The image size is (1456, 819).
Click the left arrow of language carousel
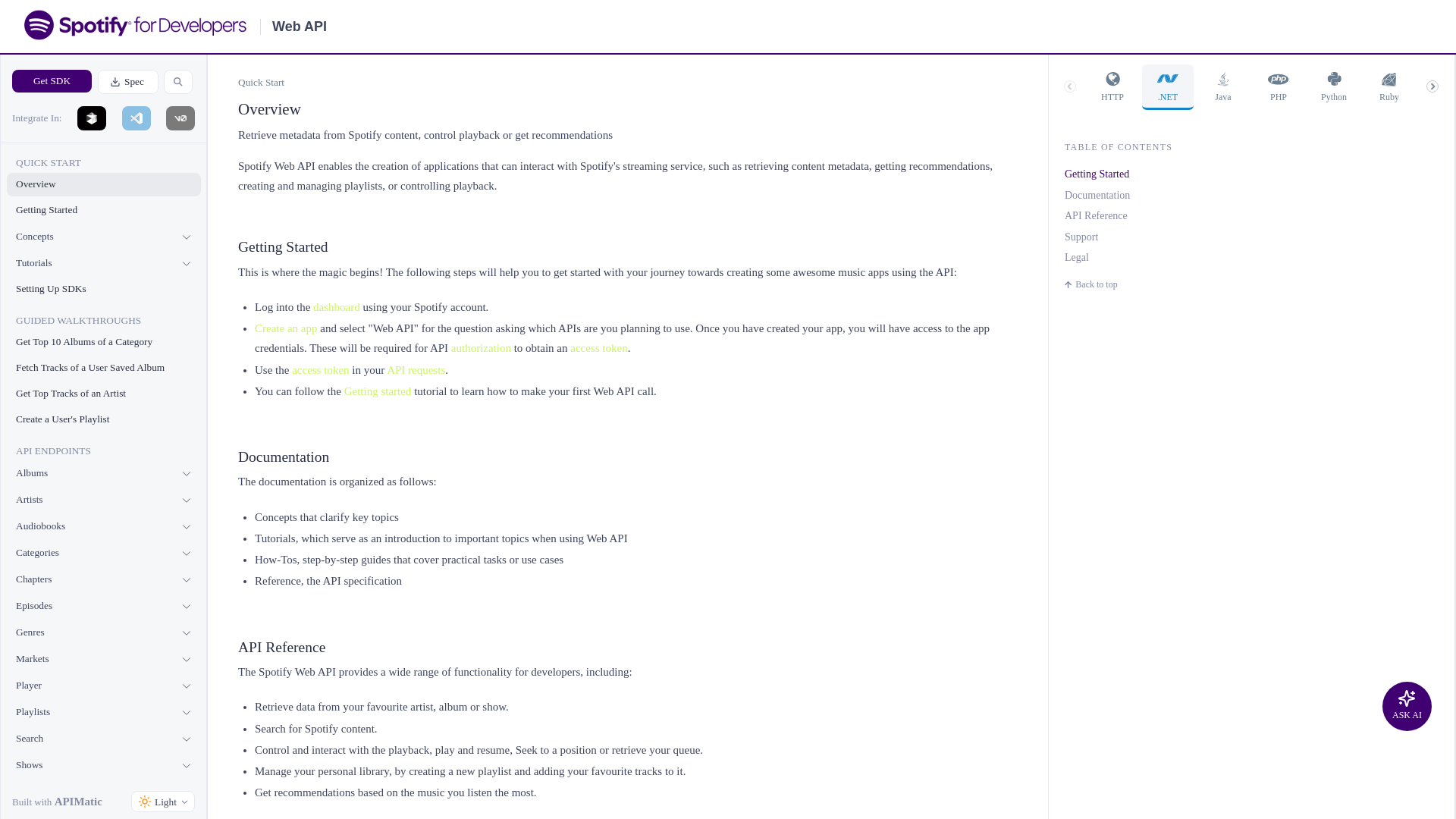1070,86
